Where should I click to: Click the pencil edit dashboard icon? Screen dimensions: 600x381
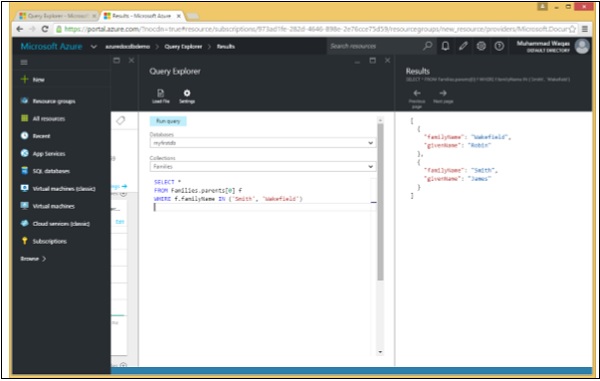click(x=463, y=46)
